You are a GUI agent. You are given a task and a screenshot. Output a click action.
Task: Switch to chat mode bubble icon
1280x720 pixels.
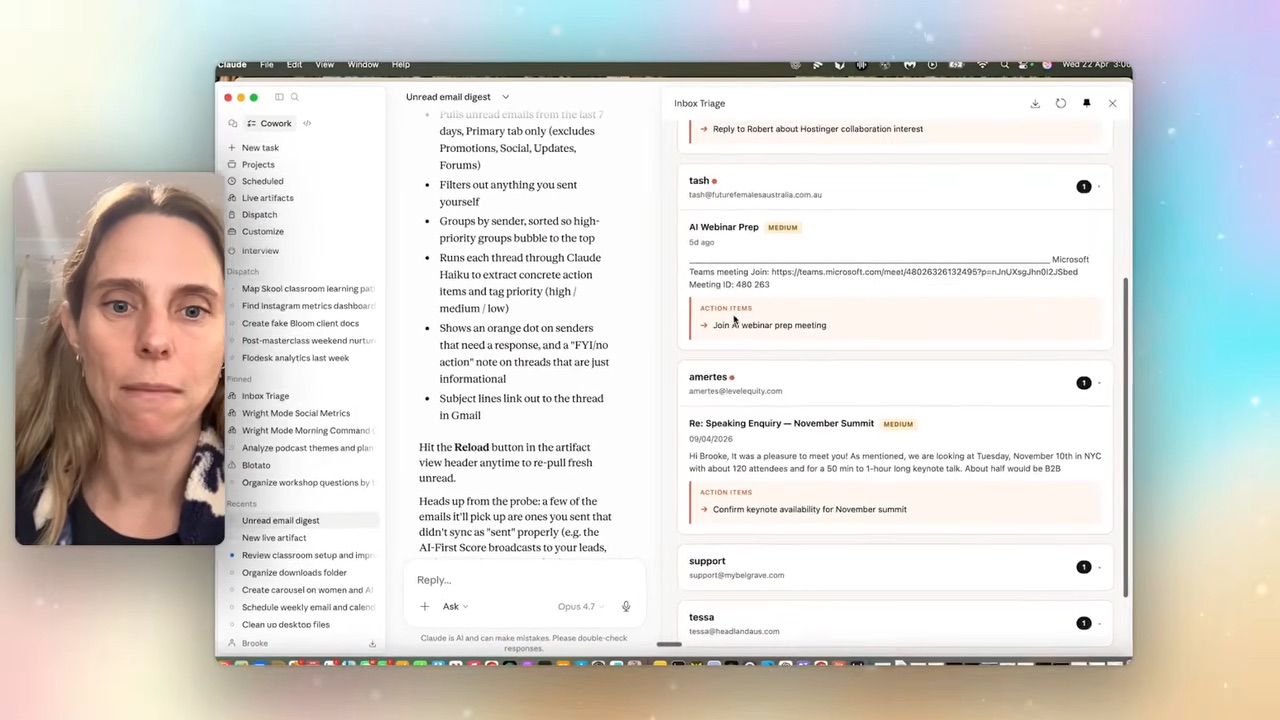[232, 124]
